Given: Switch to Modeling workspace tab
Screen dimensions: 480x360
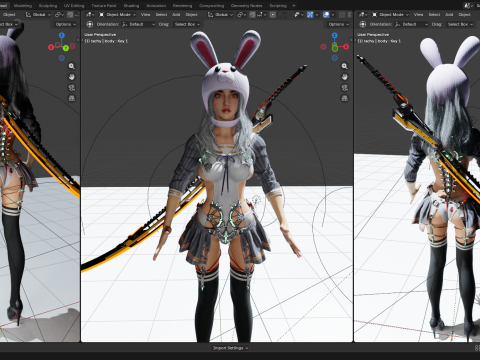Looking at the screenshot, I should tap(23, 5).
